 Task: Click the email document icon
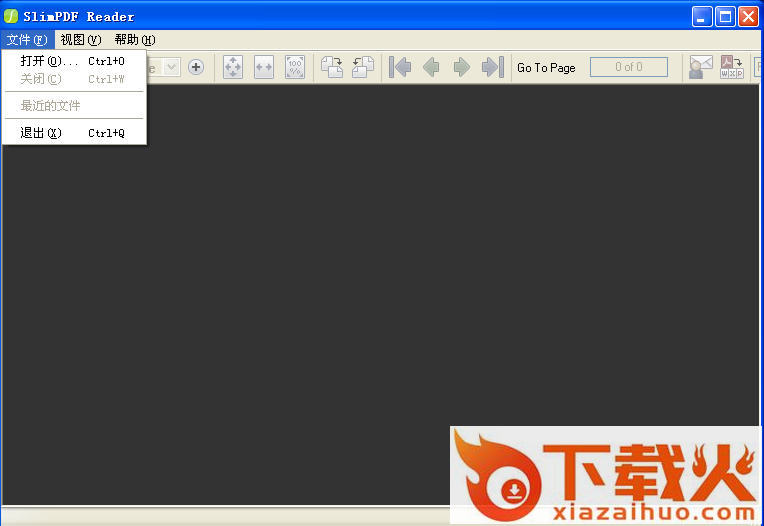pyautogui.click(x=700, y=67)
